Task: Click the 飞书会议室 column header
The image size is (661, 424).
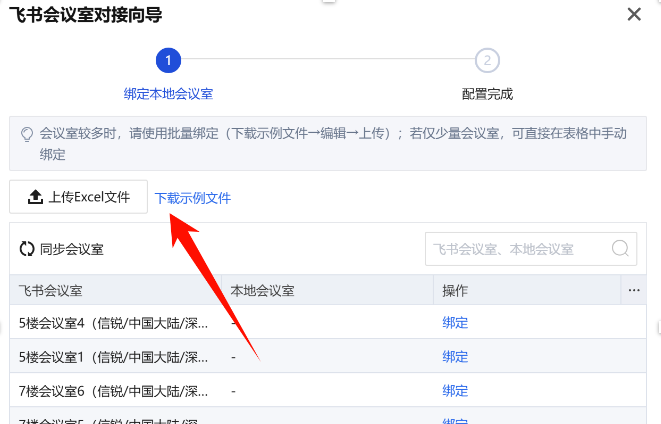Action: [51, 291]
